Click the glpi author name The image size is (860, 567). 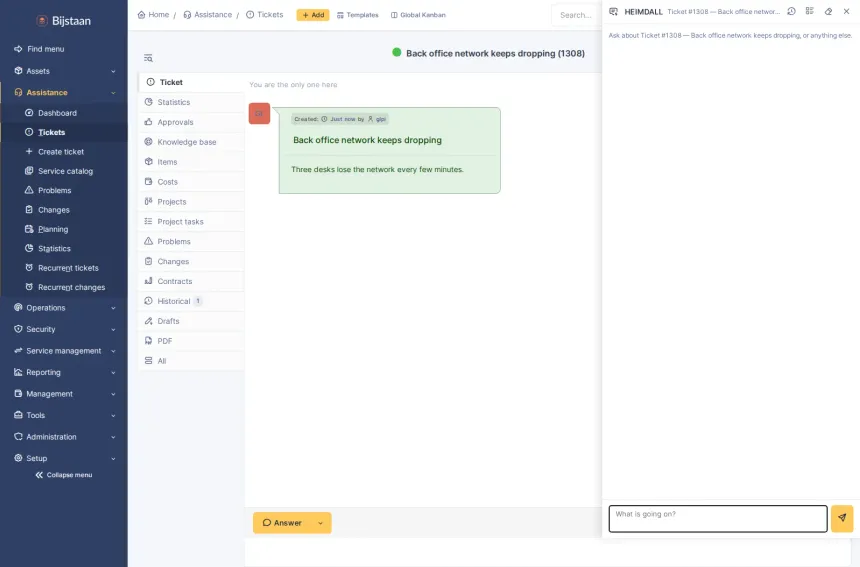[x=381, y=119]
